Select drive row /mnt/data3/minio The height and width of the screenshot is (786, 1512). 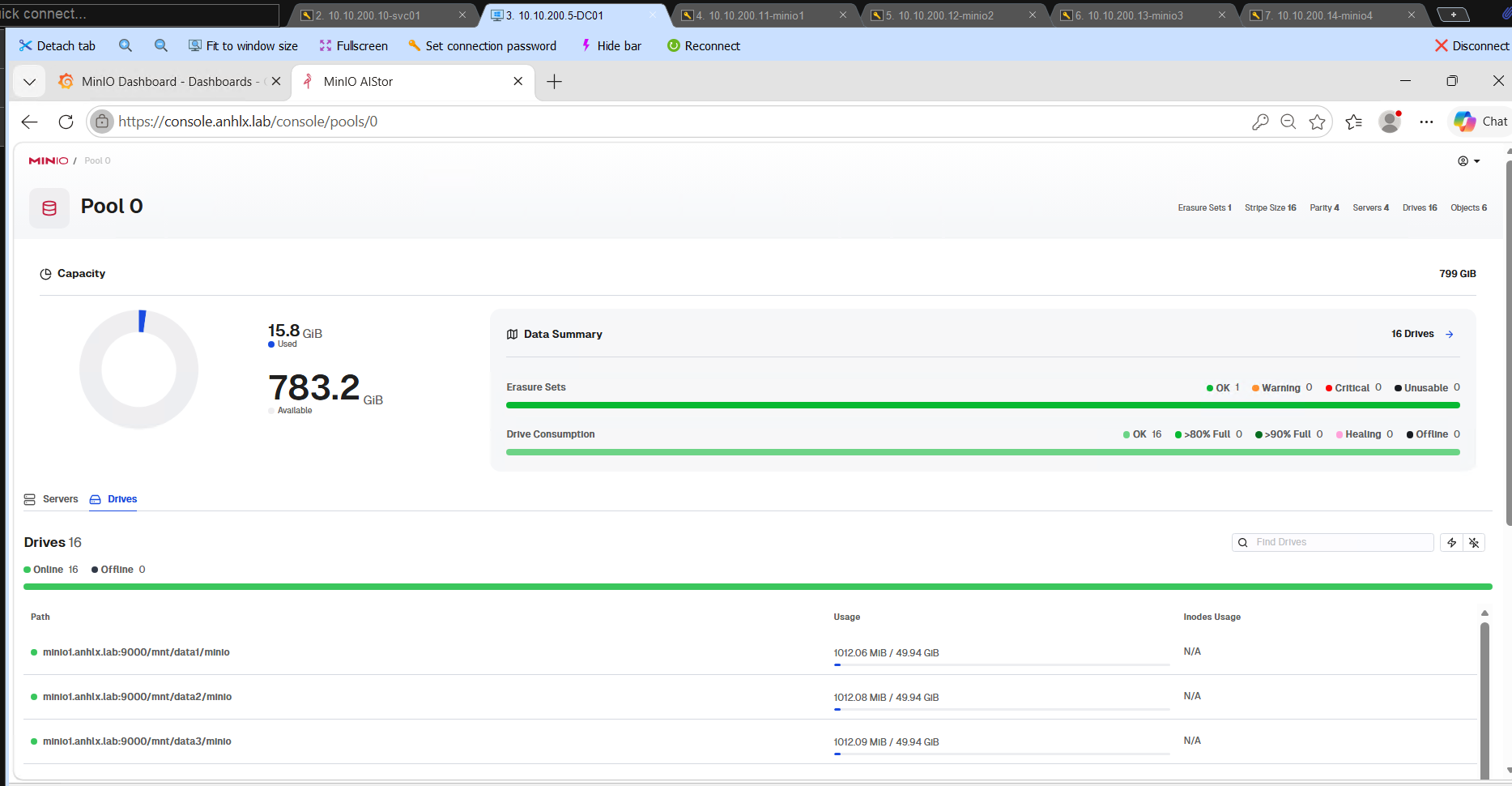[751, 741]
